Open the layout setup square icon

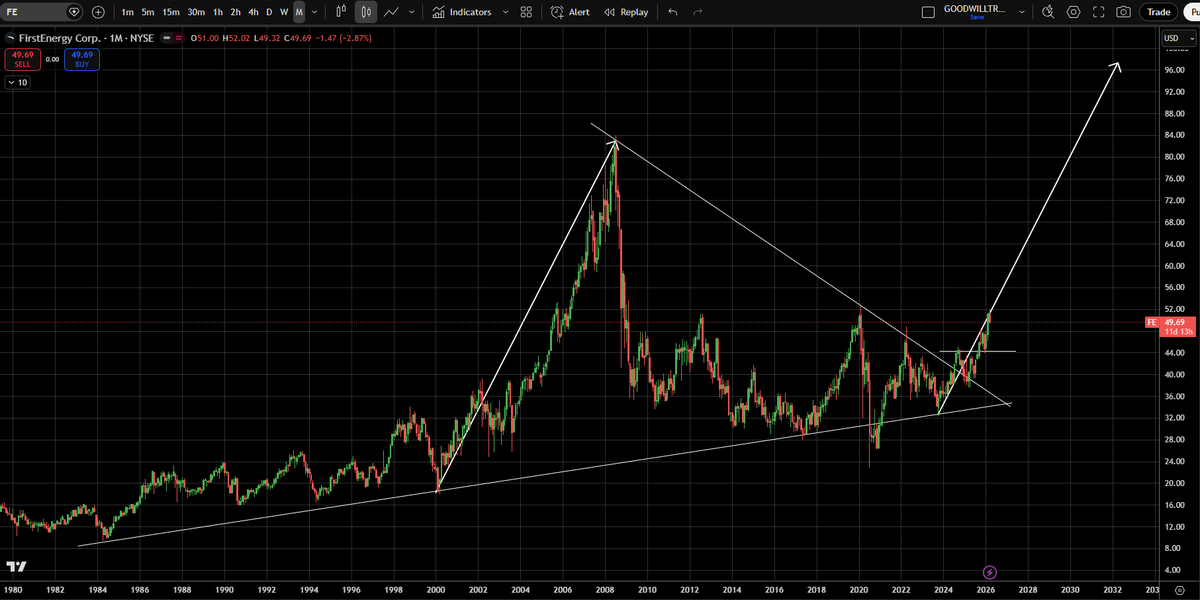click(927, 12)
